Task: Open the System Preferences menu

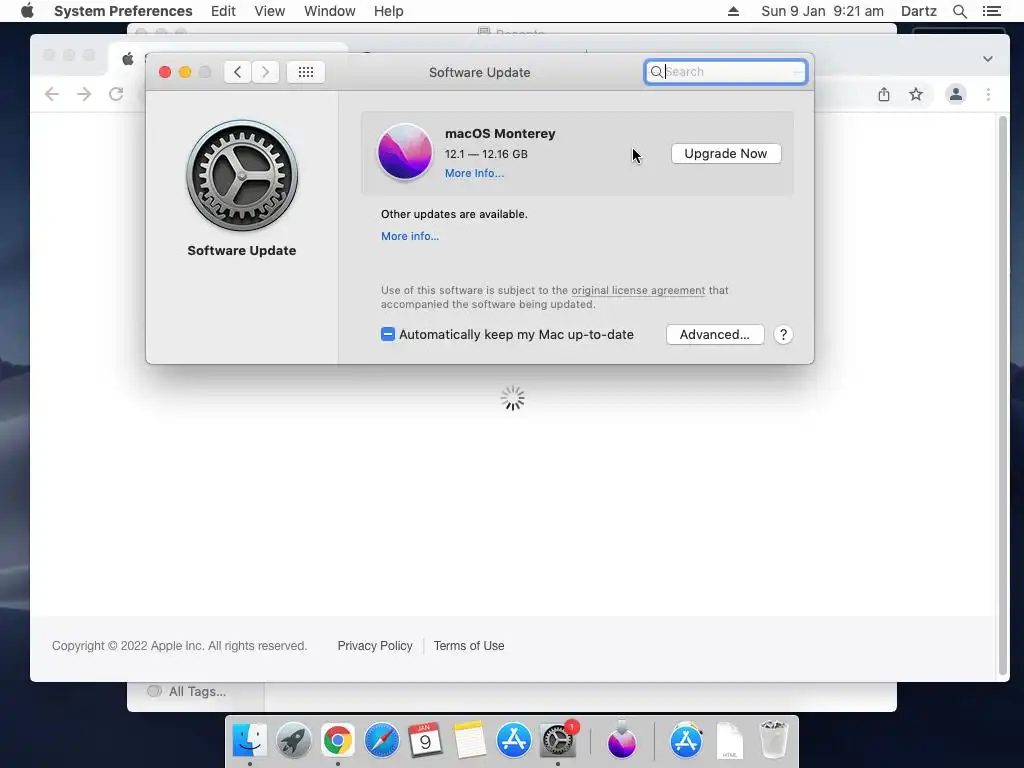Action: (x=123, y=11)
